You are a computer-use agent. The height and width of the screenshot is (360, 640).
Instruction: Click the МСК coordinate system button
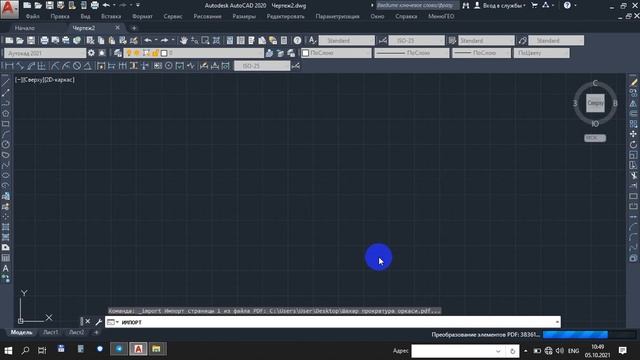[x=595, y=138]
